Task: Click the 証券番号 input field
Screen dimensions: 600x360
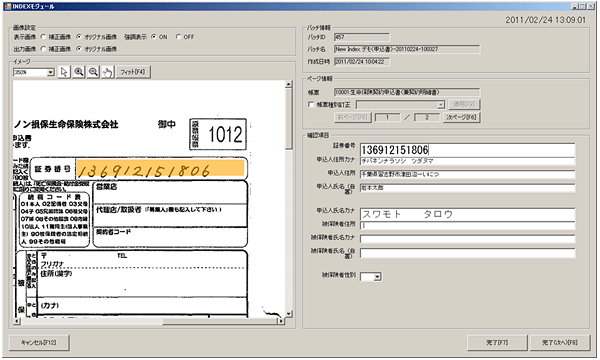Action: 467,150
